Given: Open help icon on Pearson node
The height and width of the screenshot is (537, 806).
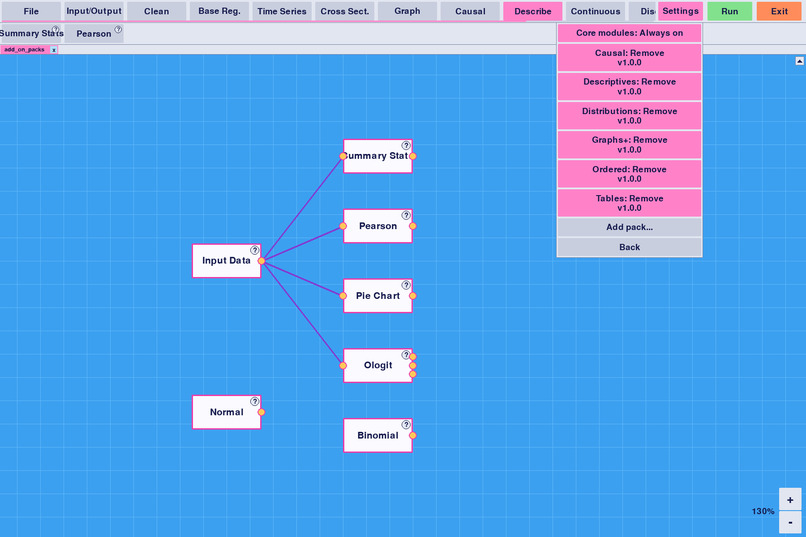Looking at the screenshot, I should coord(406,215).
